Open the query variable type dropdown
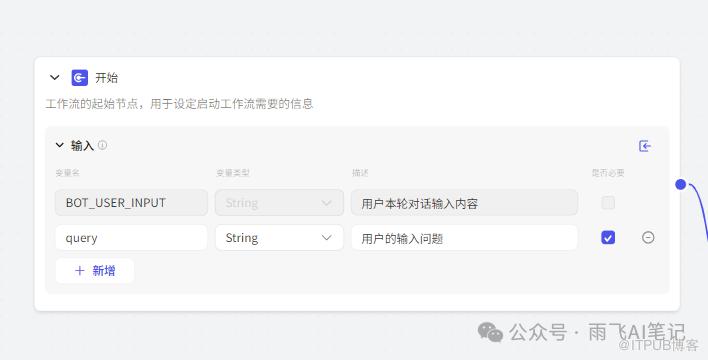The image size is (708, 360). pyautogui.click(x=279, y=238)
